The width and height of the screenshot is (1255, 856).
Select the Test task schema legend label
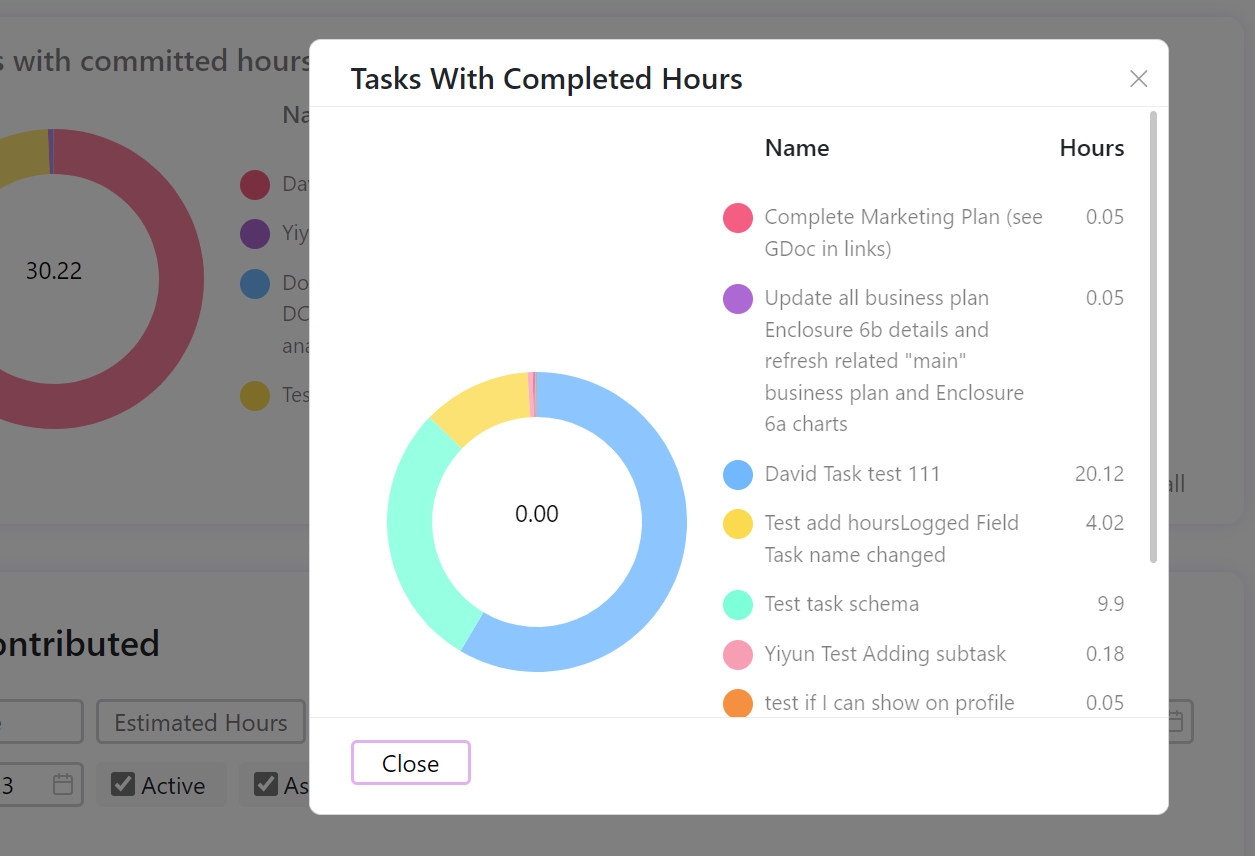[842, 604]
